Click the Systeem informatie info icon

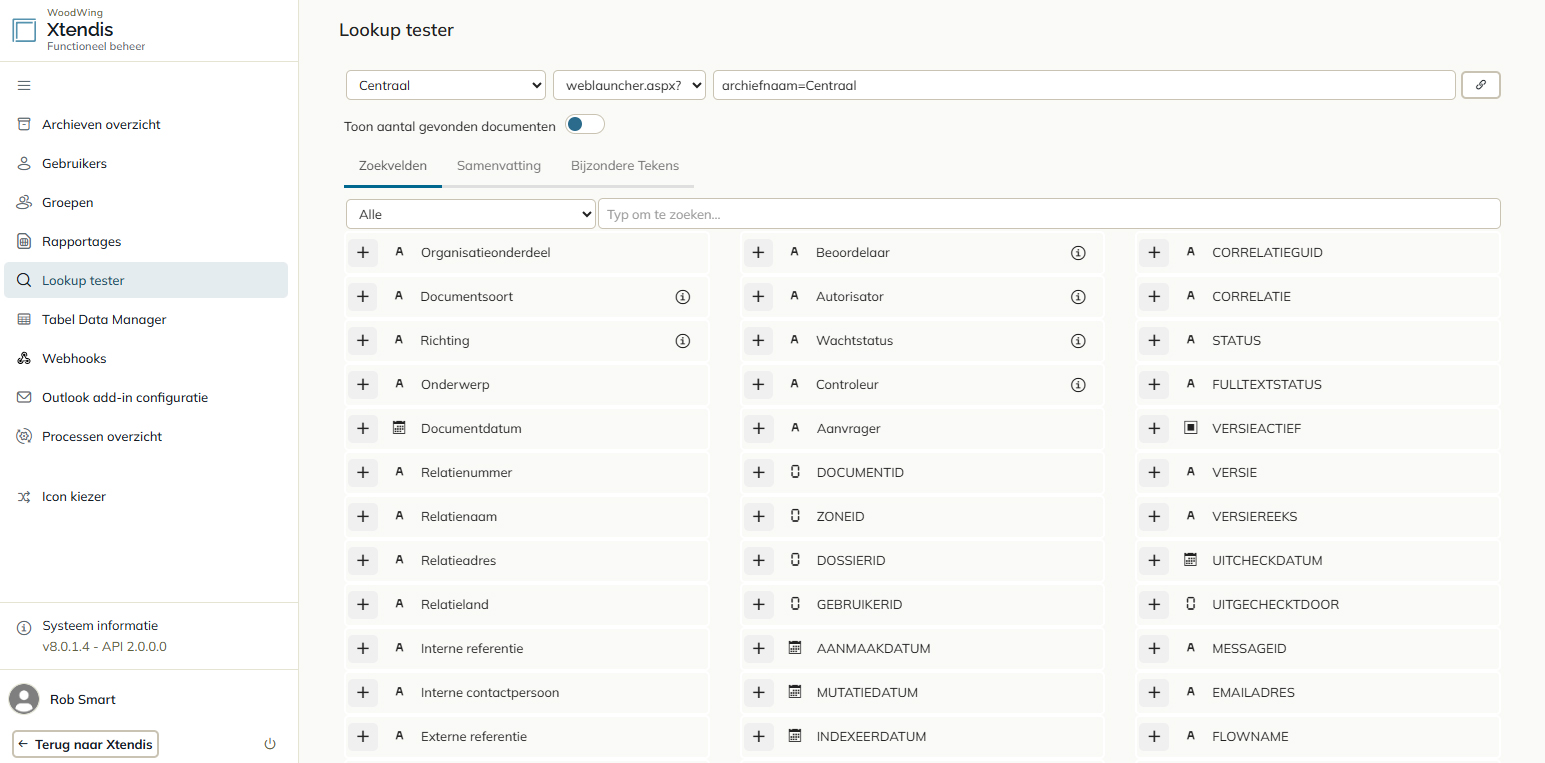(24, 628)
